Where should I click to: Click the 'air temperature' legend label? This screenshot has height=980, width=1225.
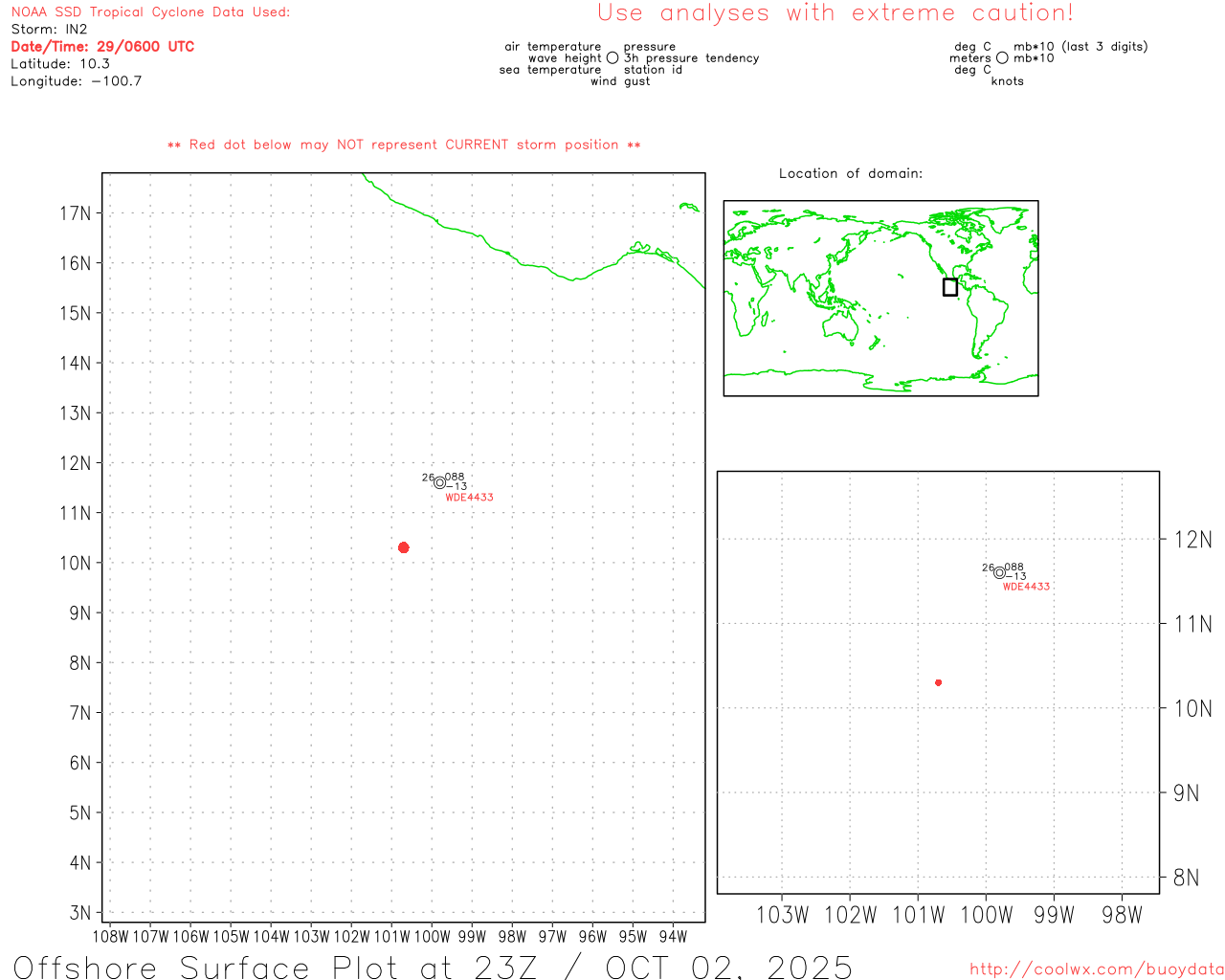click(553, 47)
